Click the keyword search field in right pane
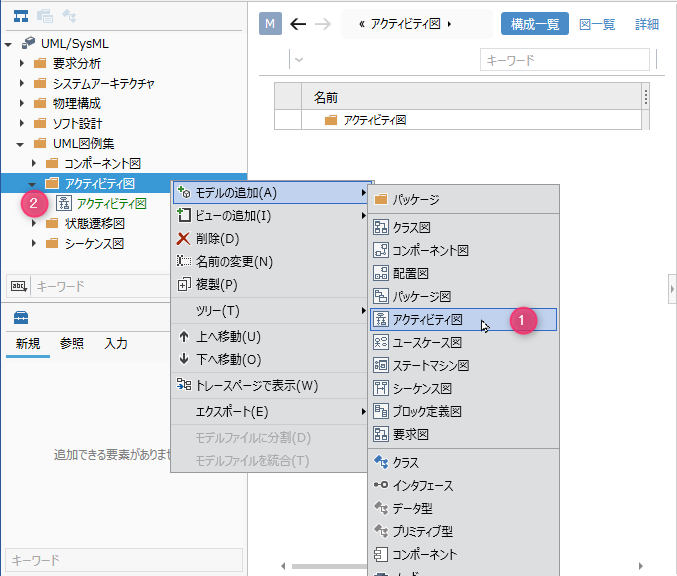This screenshot has width=677, height=576. [x=564, y=60]
